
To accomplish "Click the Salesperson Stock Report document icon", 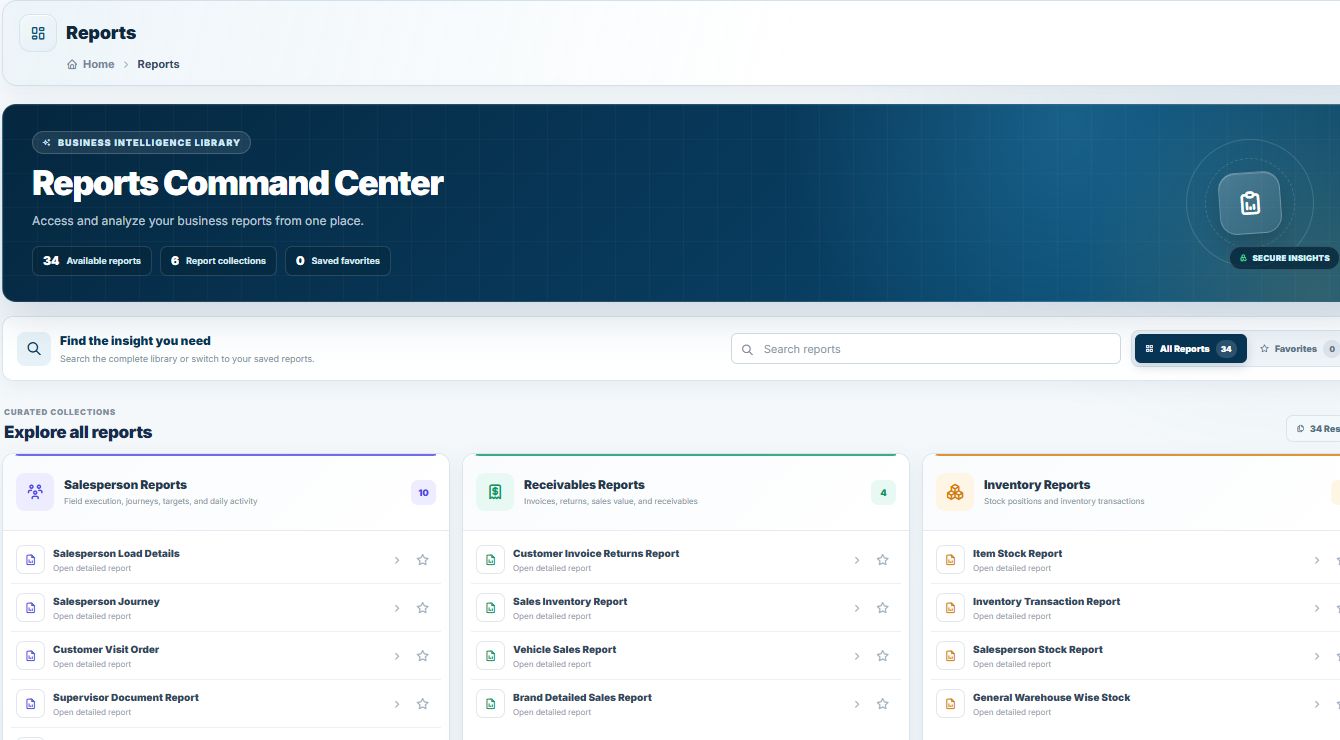I will [x=950, y=656].
